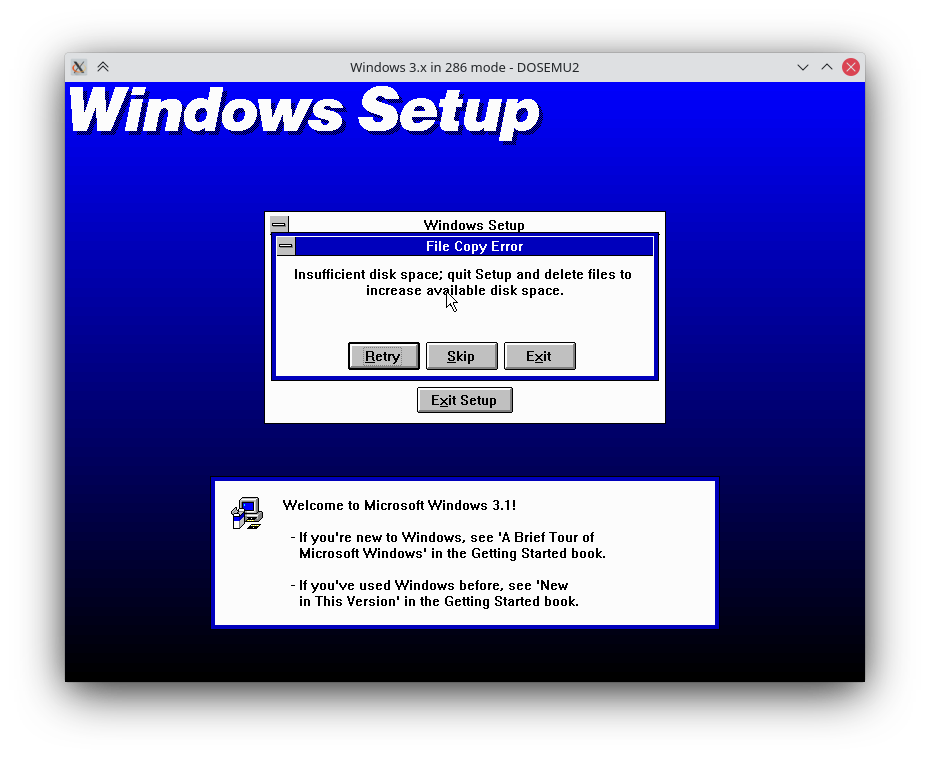
Task: Maximize the DOSEMU2 window
Action: (827, 67)
